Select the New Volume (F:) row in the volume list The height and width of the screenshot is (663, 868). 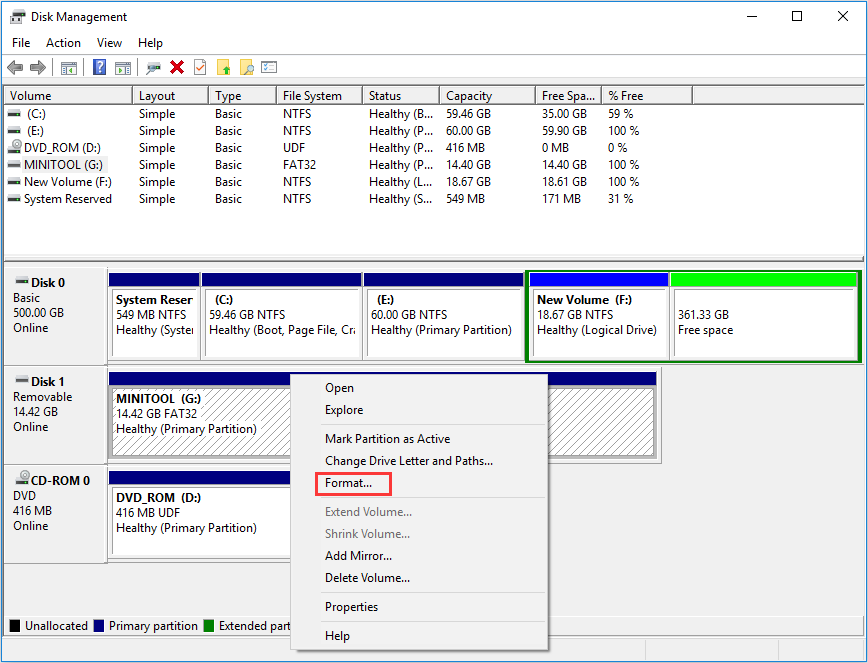coord(67,182)
